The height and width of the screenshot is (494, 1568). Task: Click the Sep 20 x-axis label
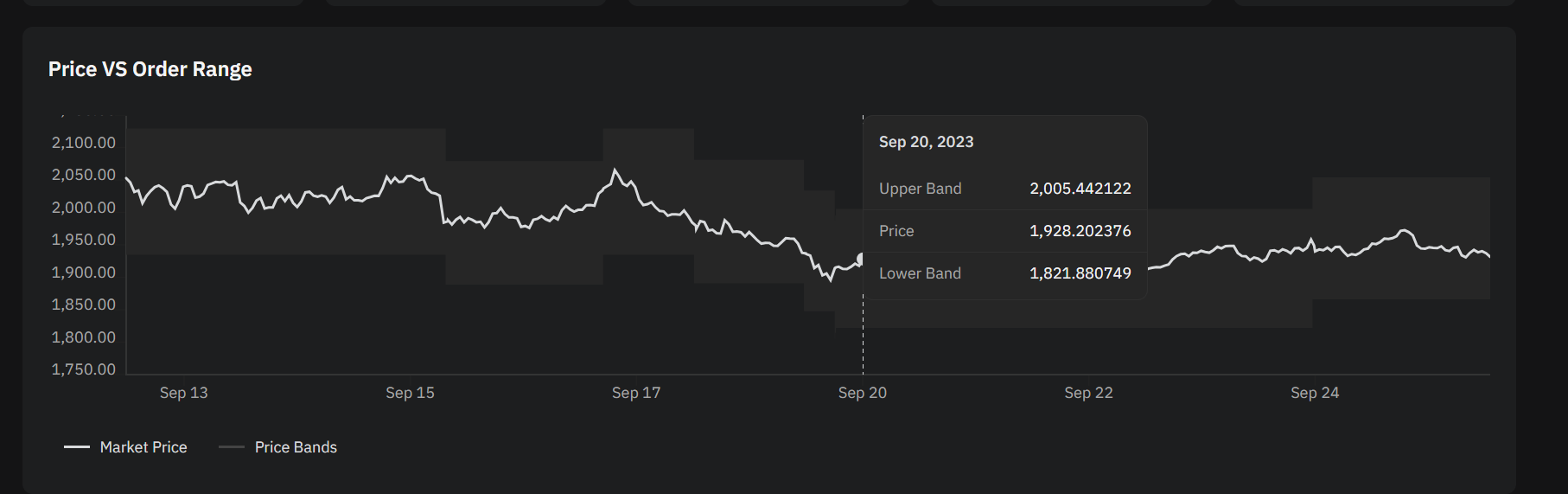[x=863, y=393]
